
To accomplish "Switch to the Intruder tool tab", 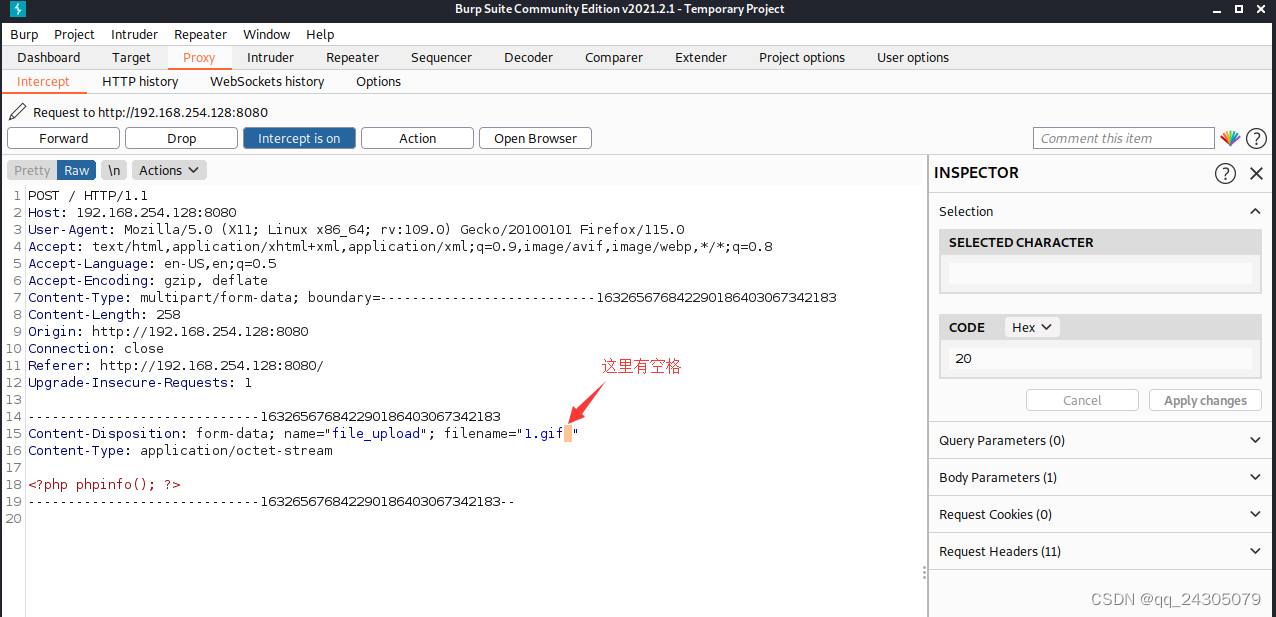I will click(270, 57).
